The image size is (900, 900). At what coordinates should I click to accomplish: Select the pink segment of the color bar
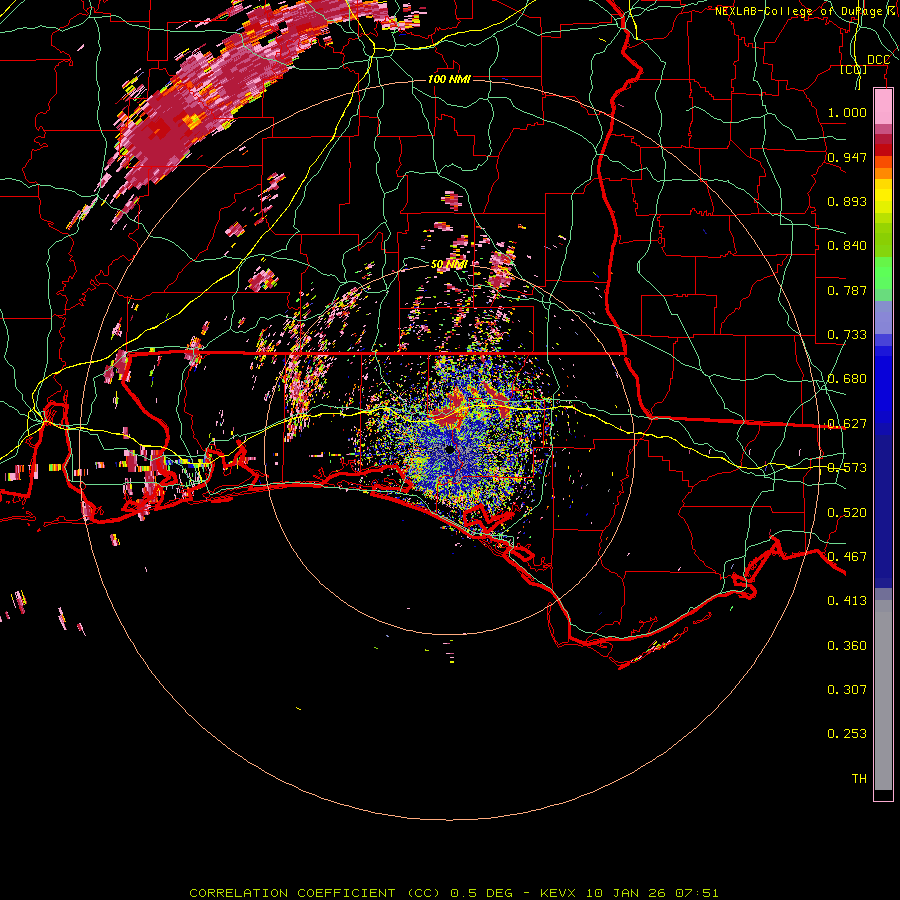pos(883,107)
